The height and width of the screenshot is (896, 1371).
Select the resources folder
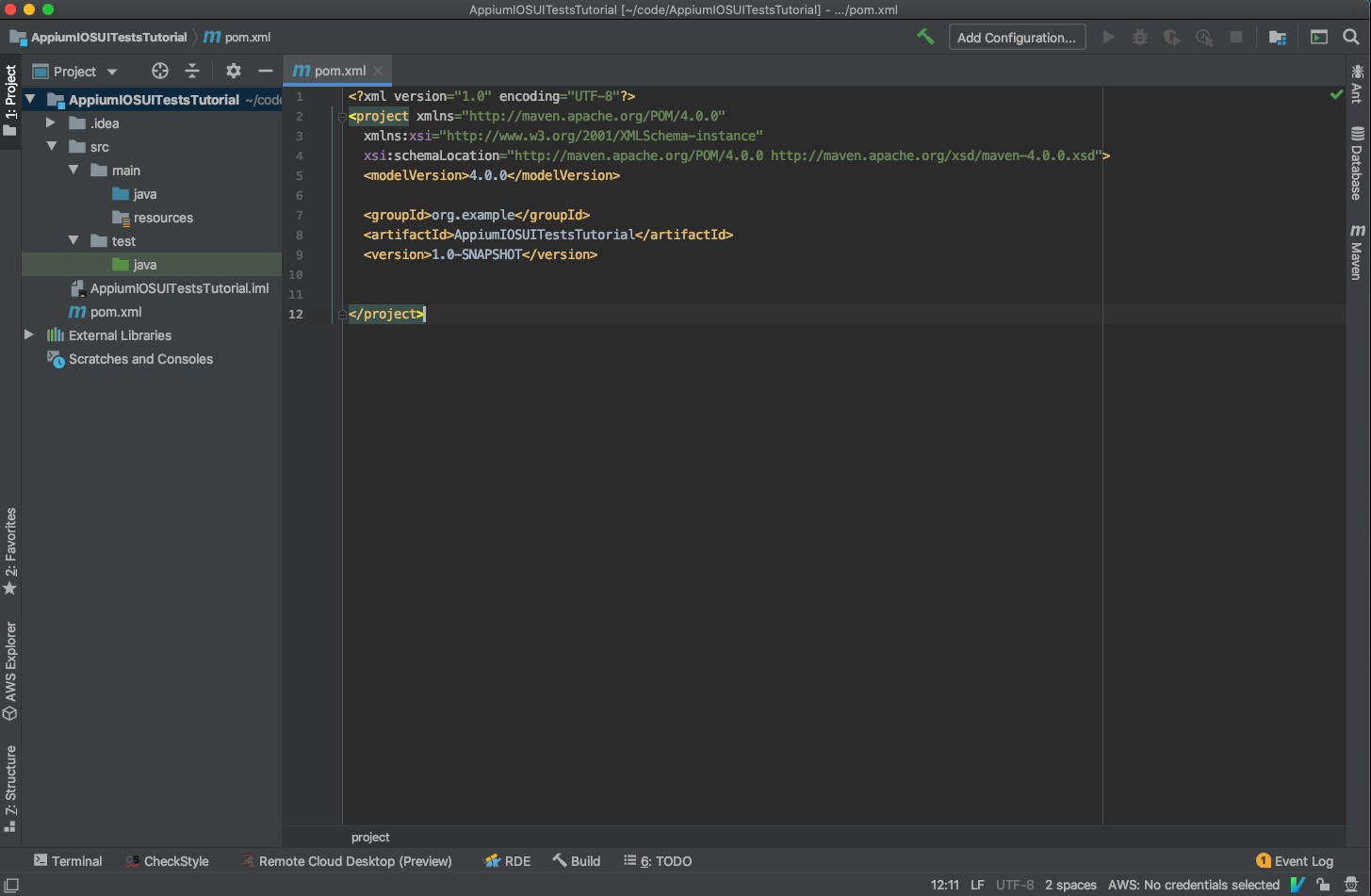click(x=152, y=218)
